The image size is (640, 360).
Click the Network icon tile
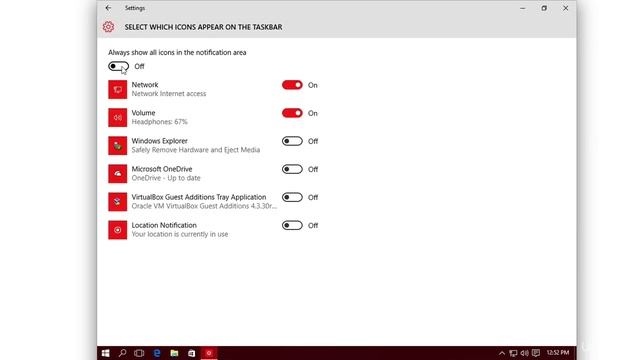click(x=118, y=89)
